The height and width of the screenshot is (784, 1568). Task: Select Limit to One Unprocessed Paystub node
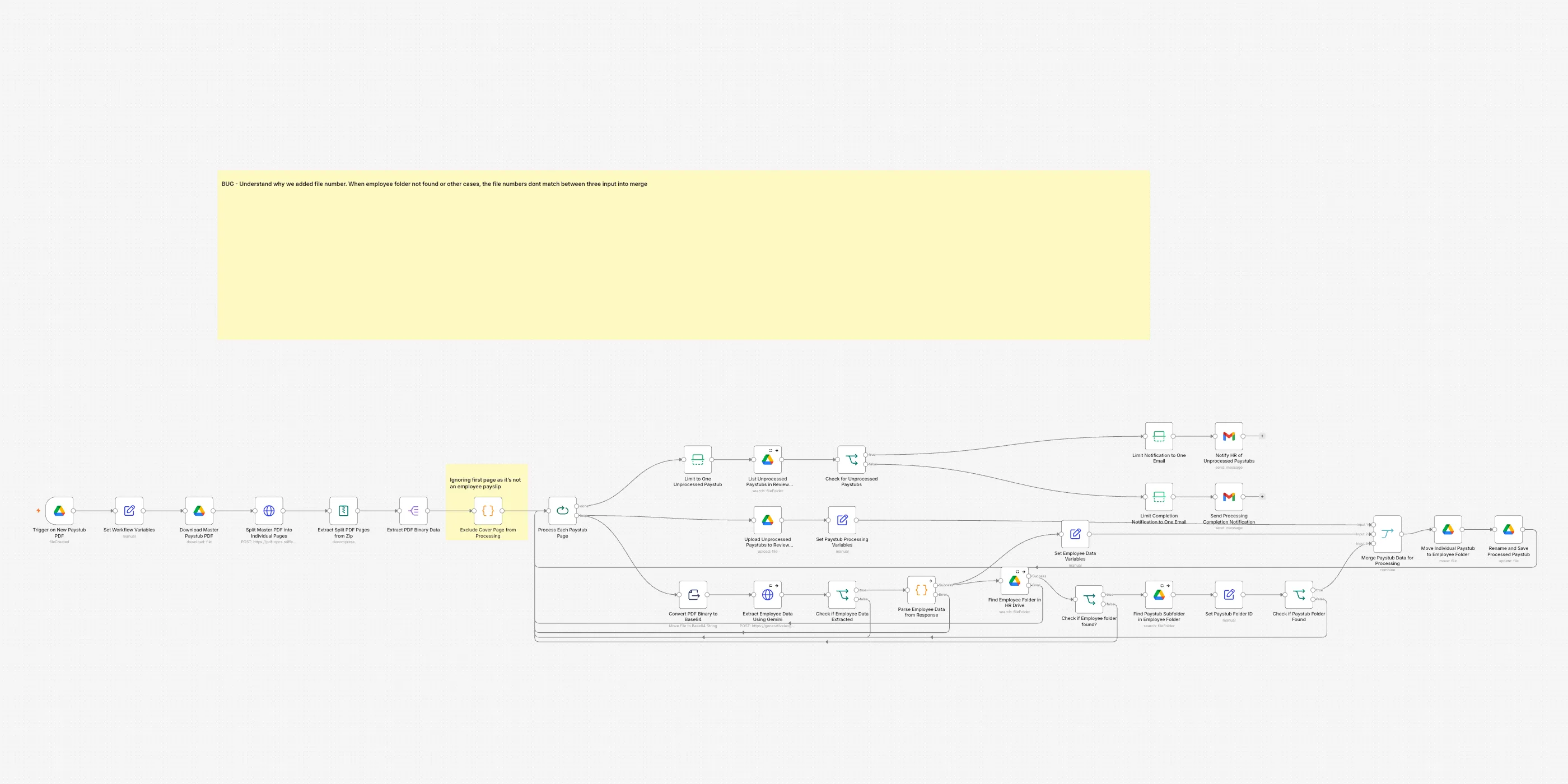(698, 460)
